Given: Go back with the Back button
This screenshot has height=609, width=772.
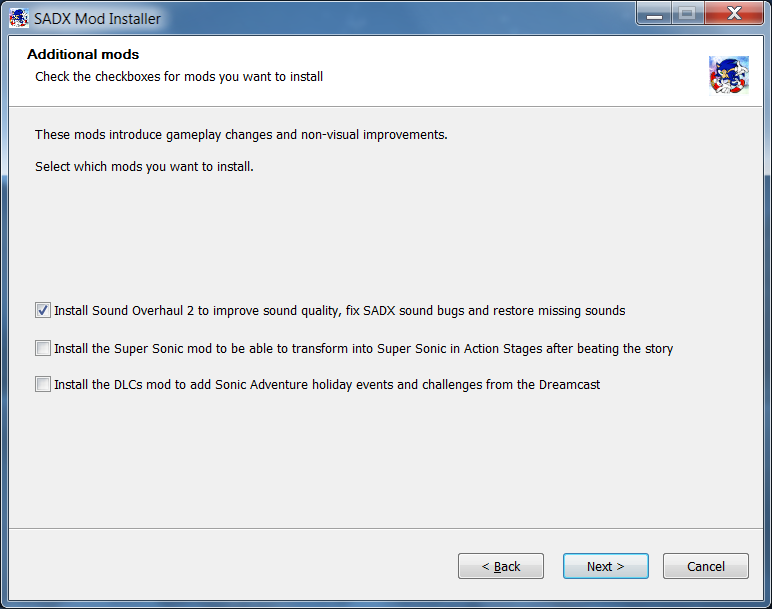Looking at the screenshot, I should pos(501,566).
